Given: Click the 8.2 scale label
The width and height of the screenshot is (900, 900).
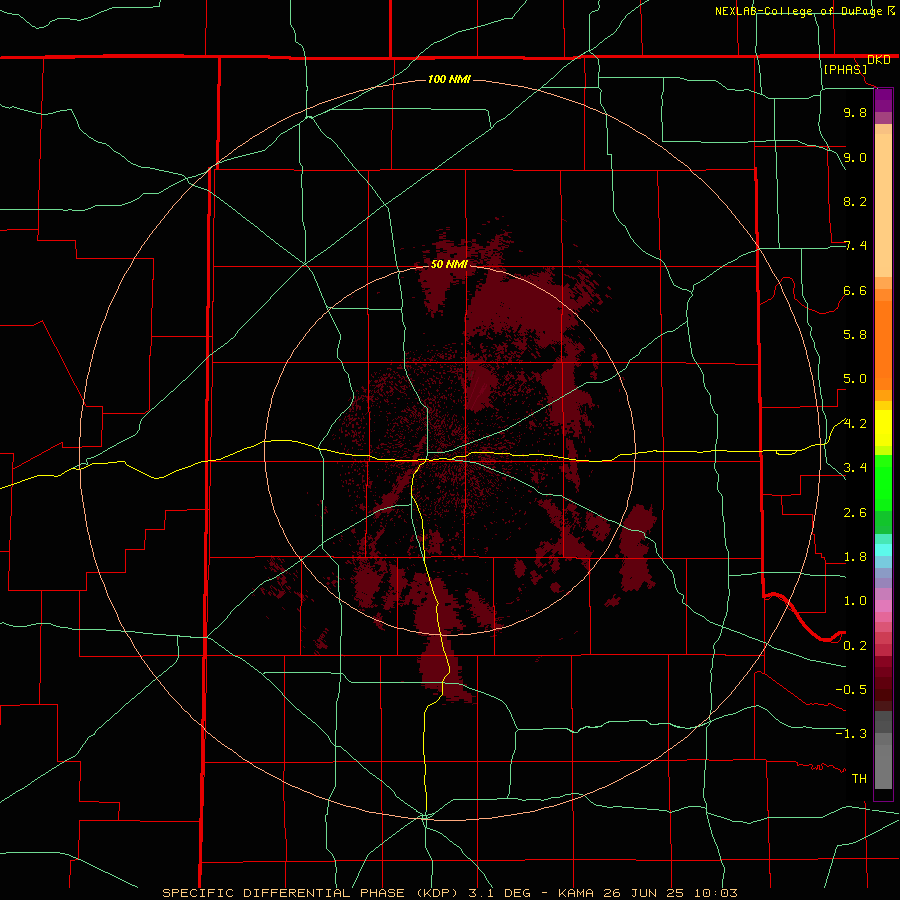Looking at the screenshot, I should (x=855, y=201).
